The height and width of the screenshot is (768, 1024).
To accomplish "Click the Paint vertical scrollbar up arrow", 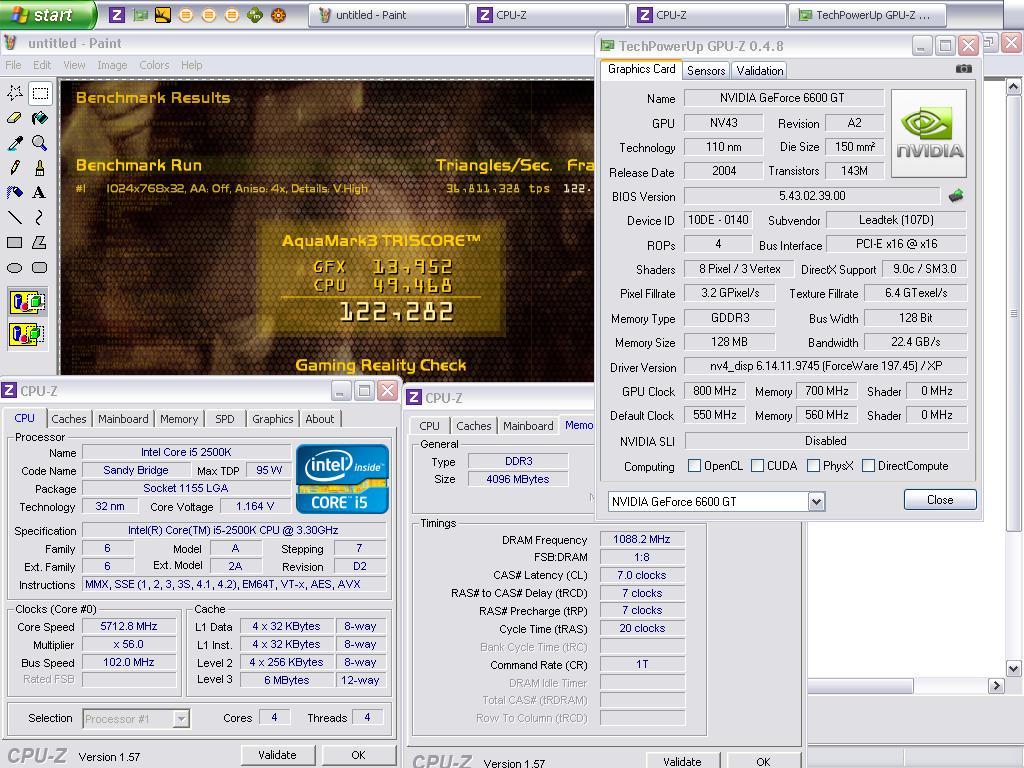I will tap(1013, 86).
